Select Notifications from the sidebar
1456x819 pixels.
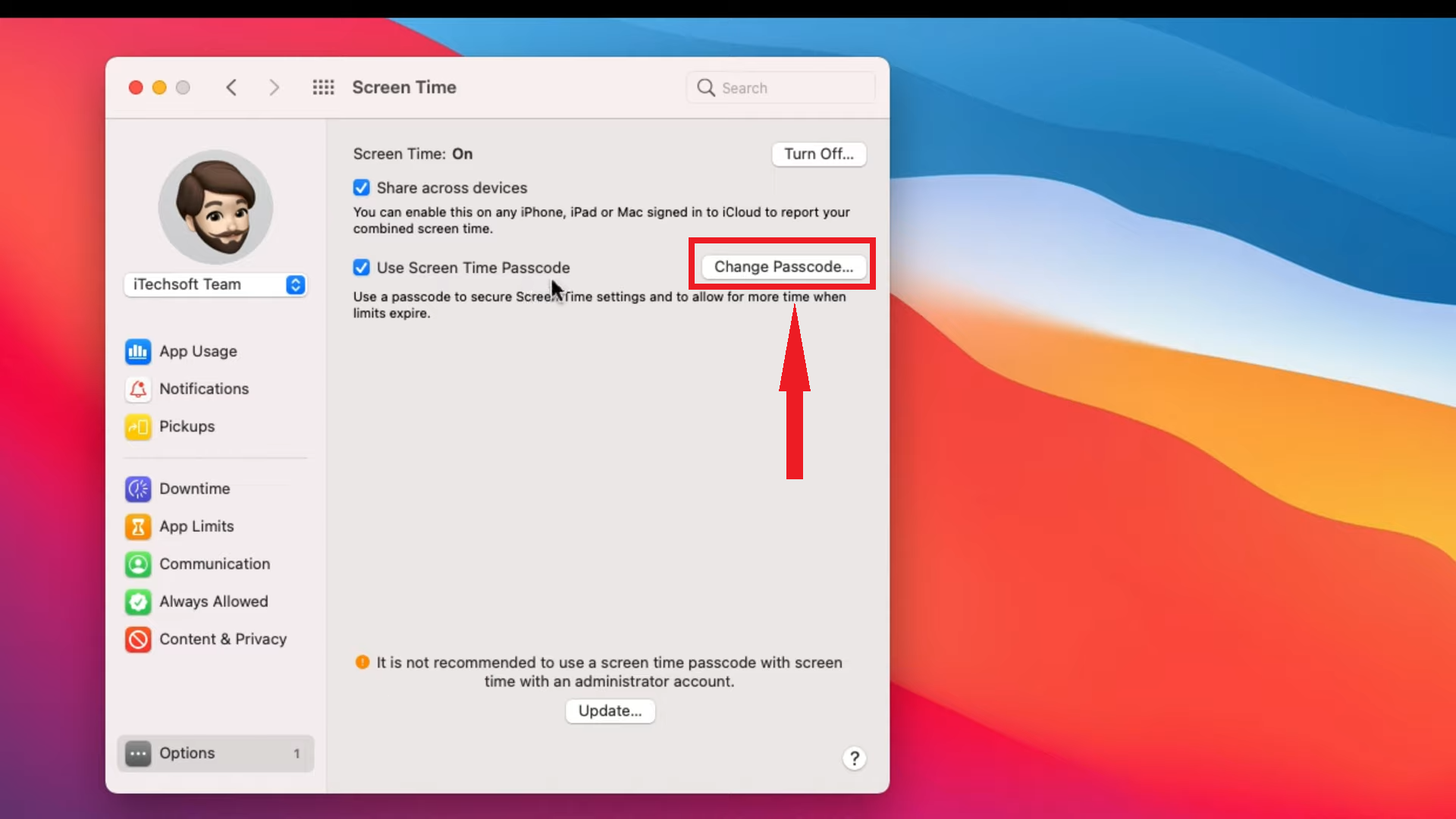tap(205, 389)
